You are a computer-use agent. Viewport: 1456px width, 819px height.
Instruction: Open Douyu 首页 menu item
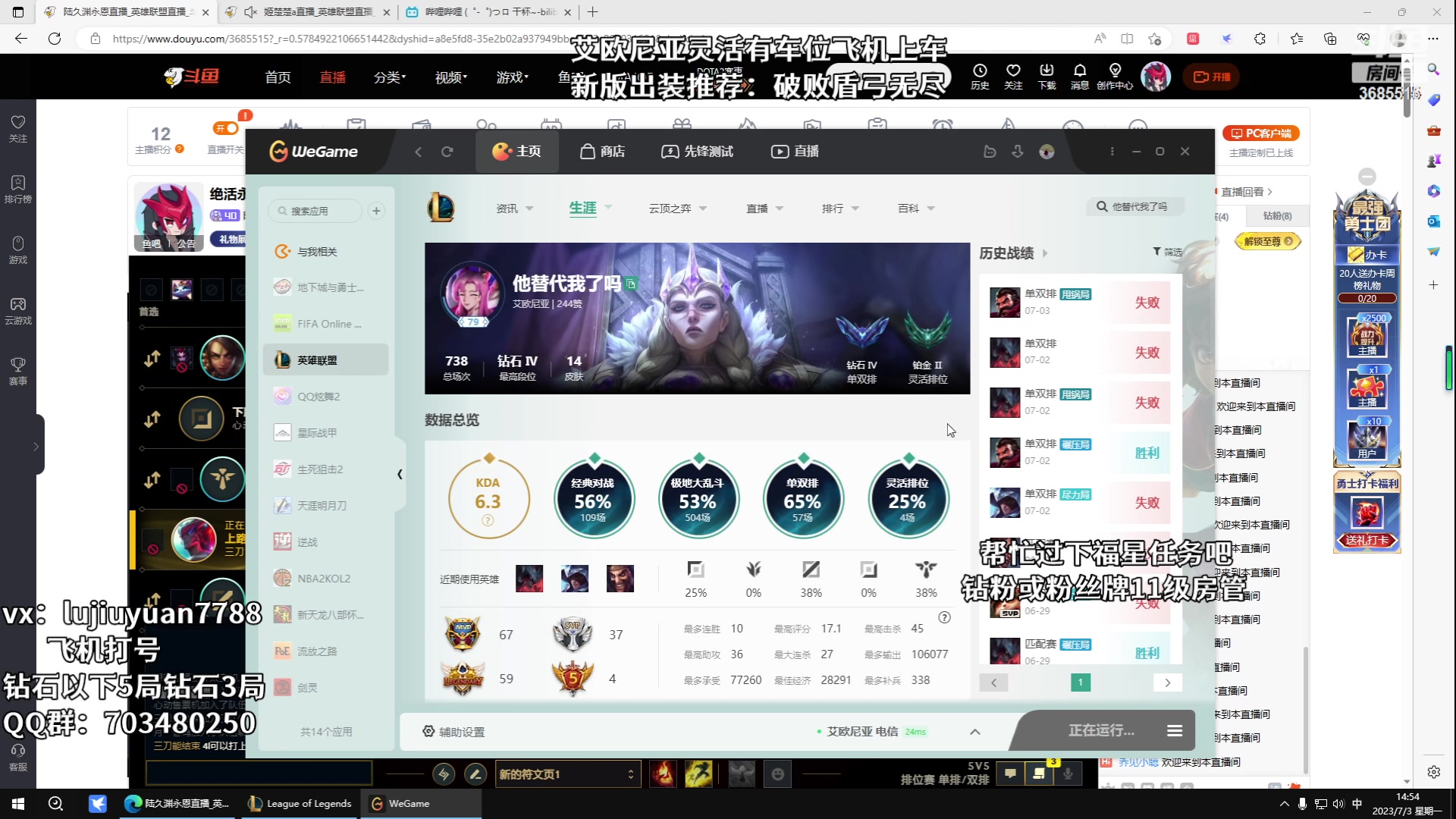[x=278, y=77]
